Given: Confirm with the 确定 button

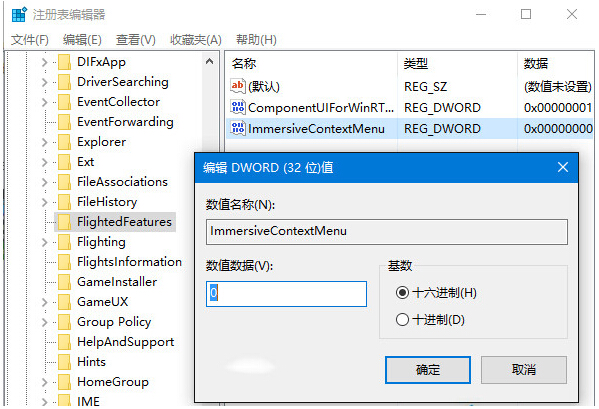Looking at the screenshot, I should 427,370.
